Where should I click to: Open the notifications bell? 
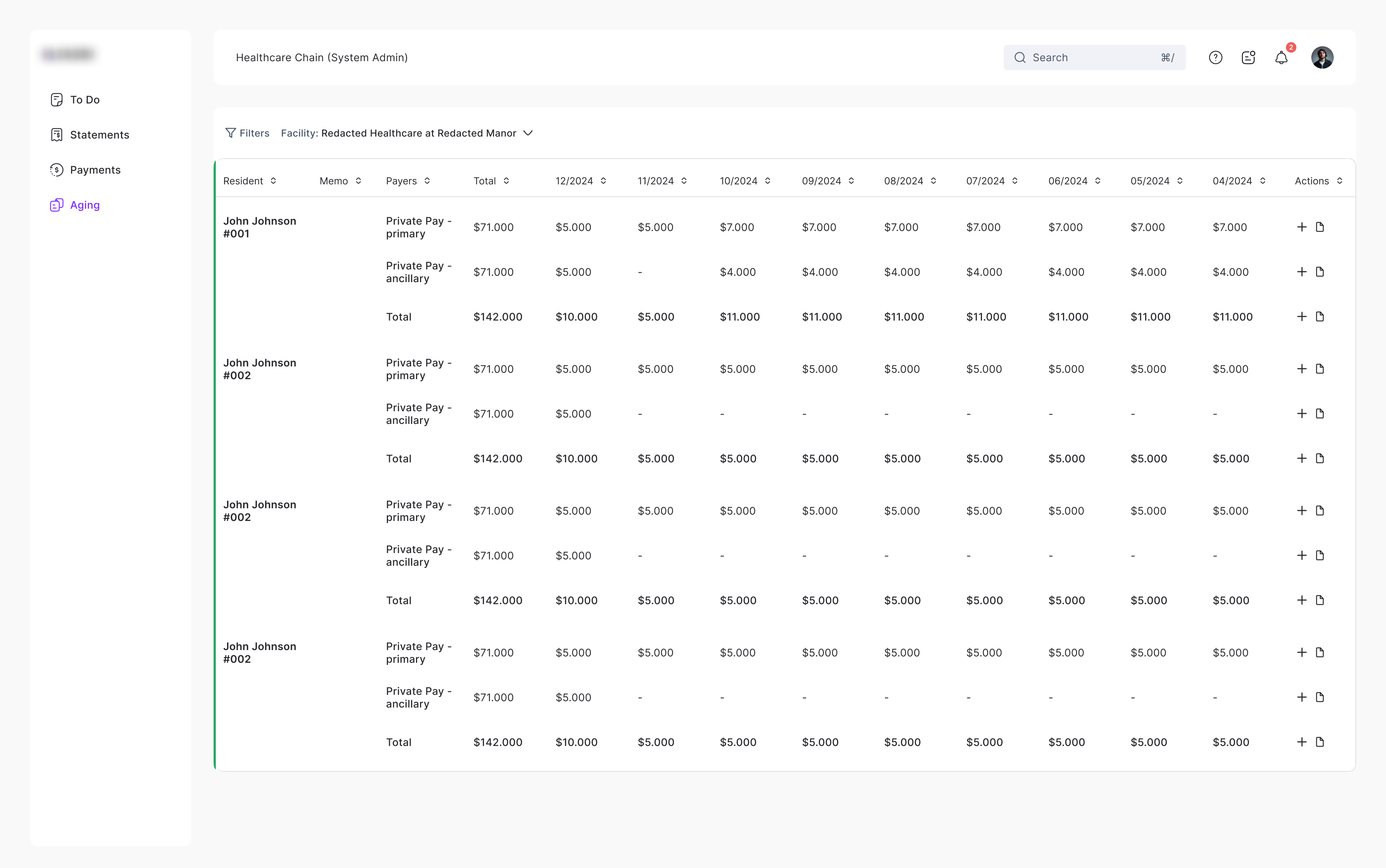tap(1281, 57)
